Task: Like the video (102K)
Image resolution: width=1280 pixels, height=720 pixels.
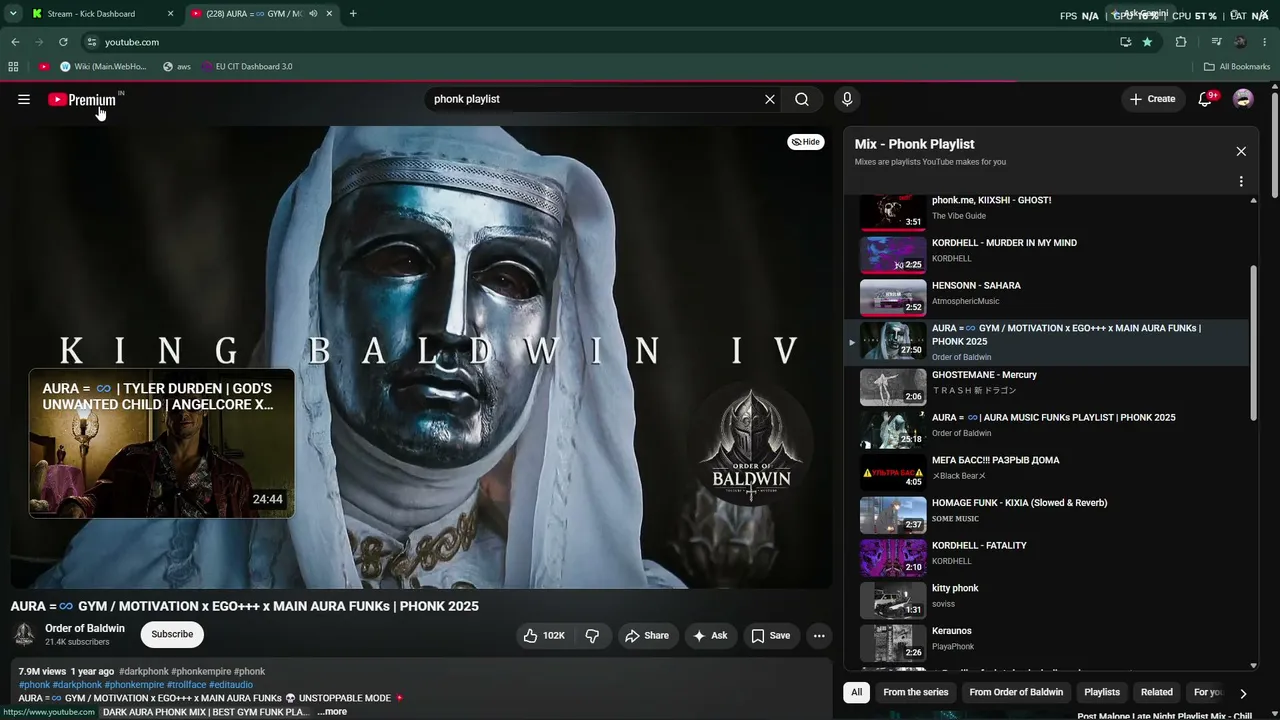Action: click(x=544, y=635)
